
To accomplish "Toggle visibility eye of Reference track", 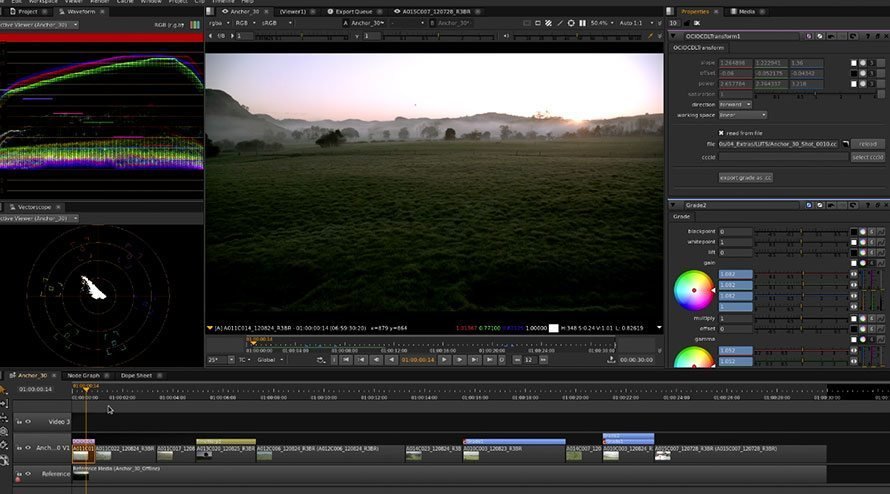I will coord(28,474).
